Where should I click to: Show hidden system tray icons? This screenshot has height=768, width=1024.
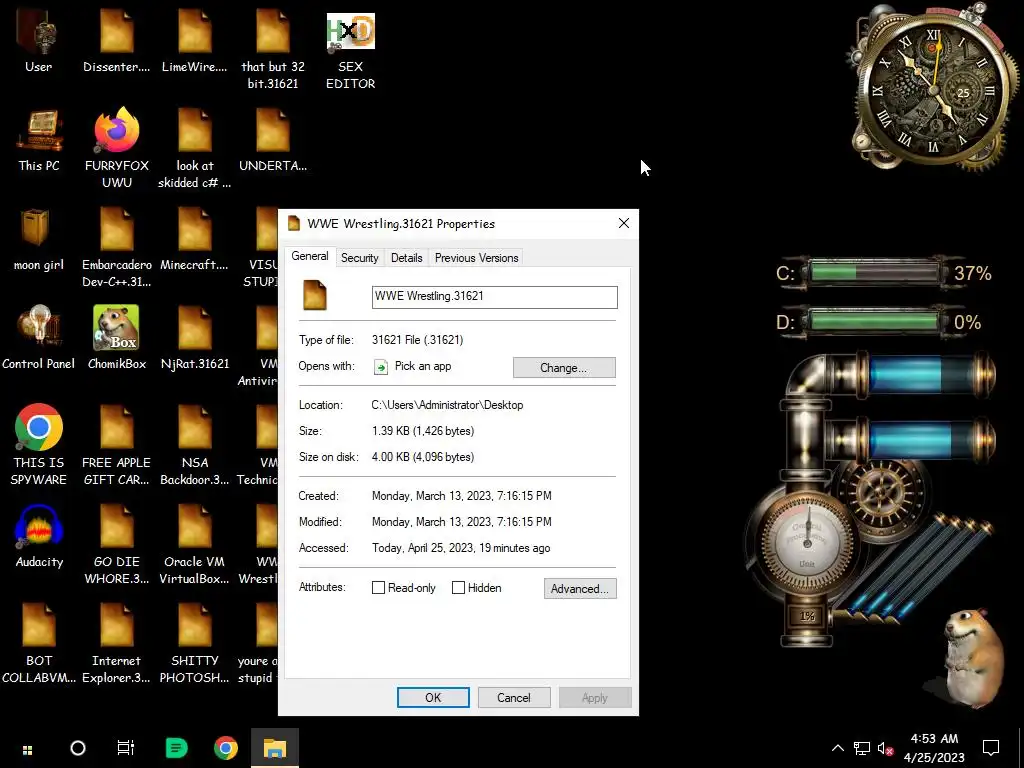tap(838, 748)
